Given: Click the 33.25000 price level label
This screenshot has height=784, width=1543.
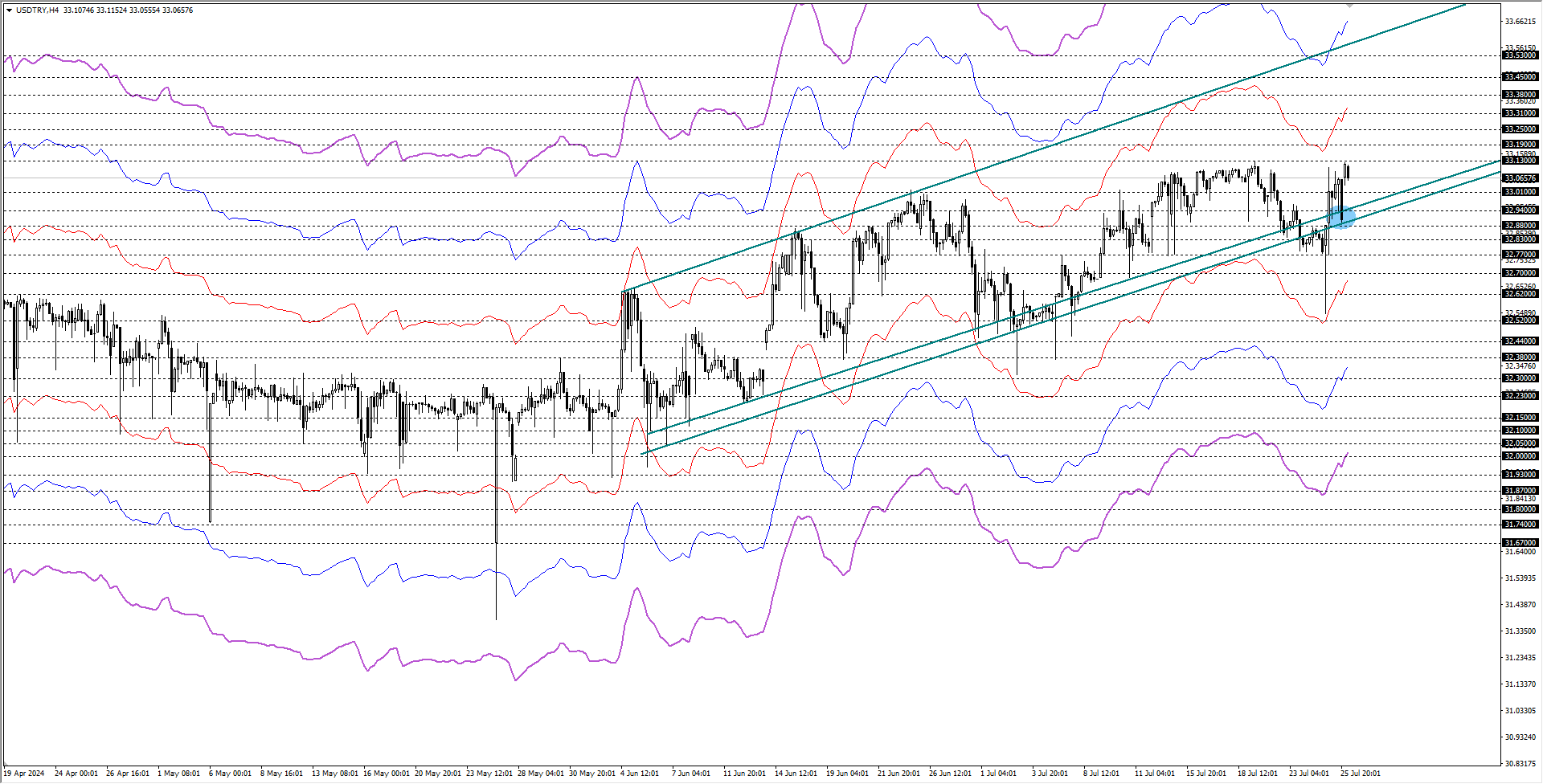Looking at the screenshot, I should point(1520,129).
